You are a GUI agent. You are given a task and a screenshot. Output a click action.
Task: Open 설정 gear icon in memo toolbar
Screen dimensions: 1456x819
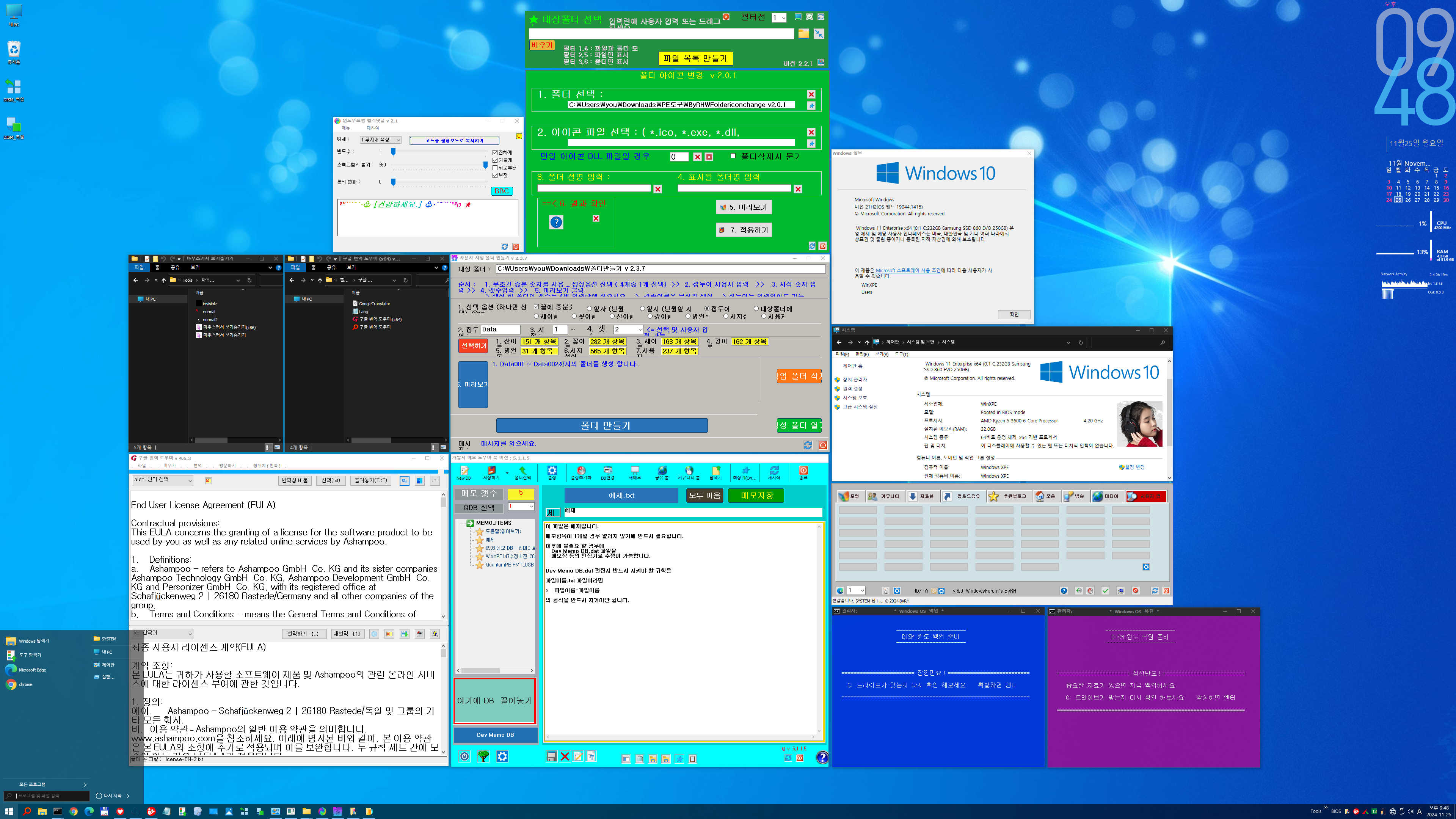[x=552, y=472]
